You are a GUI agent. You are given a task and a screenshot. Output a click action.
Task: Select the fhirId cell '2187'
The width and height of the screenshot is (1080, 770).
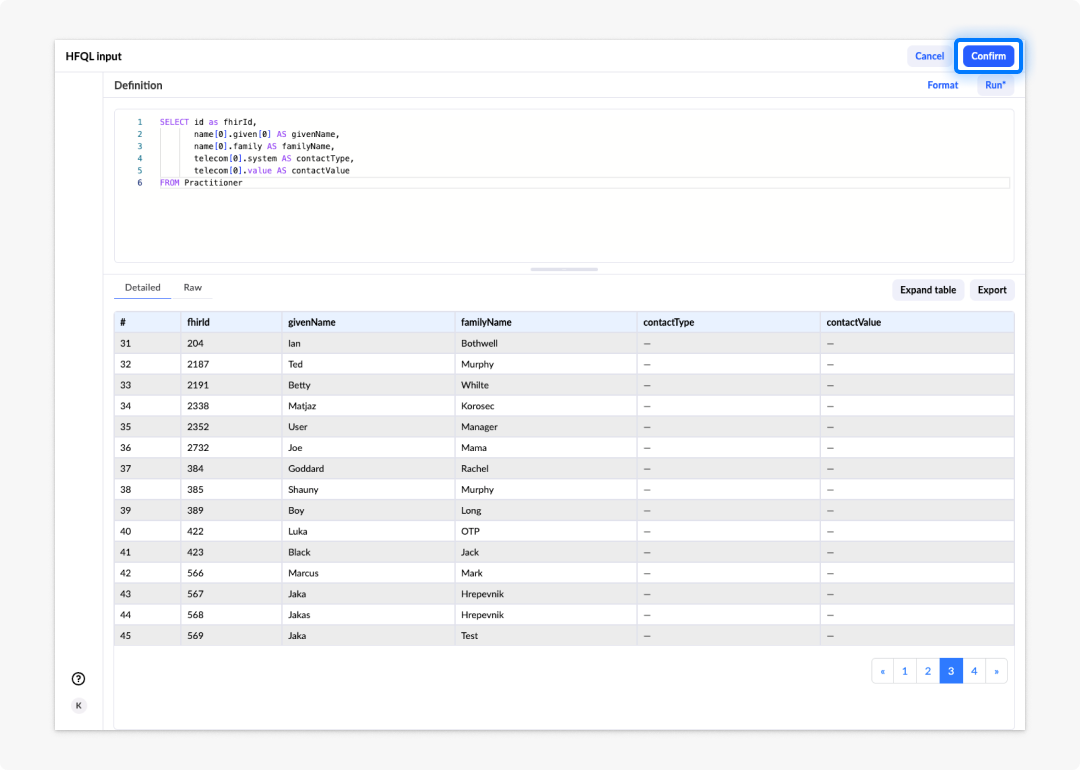point(231,364)
